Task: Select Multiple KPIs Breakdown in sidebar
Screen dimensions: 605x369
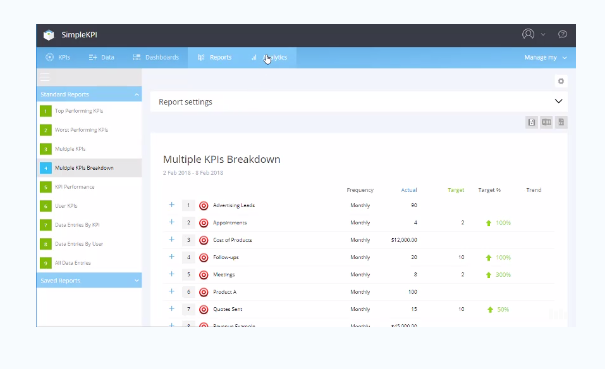Action: click(x=89, y=168)
